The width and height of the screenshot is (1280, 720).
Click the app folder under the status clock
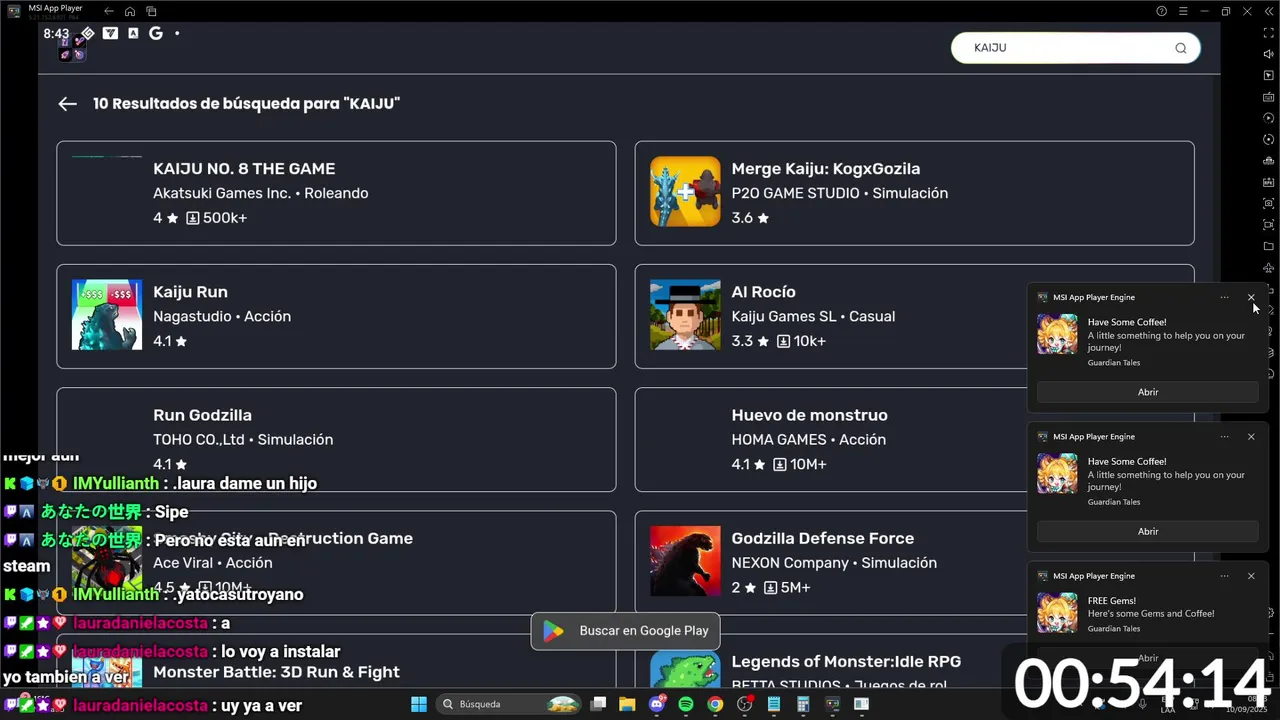72,48
